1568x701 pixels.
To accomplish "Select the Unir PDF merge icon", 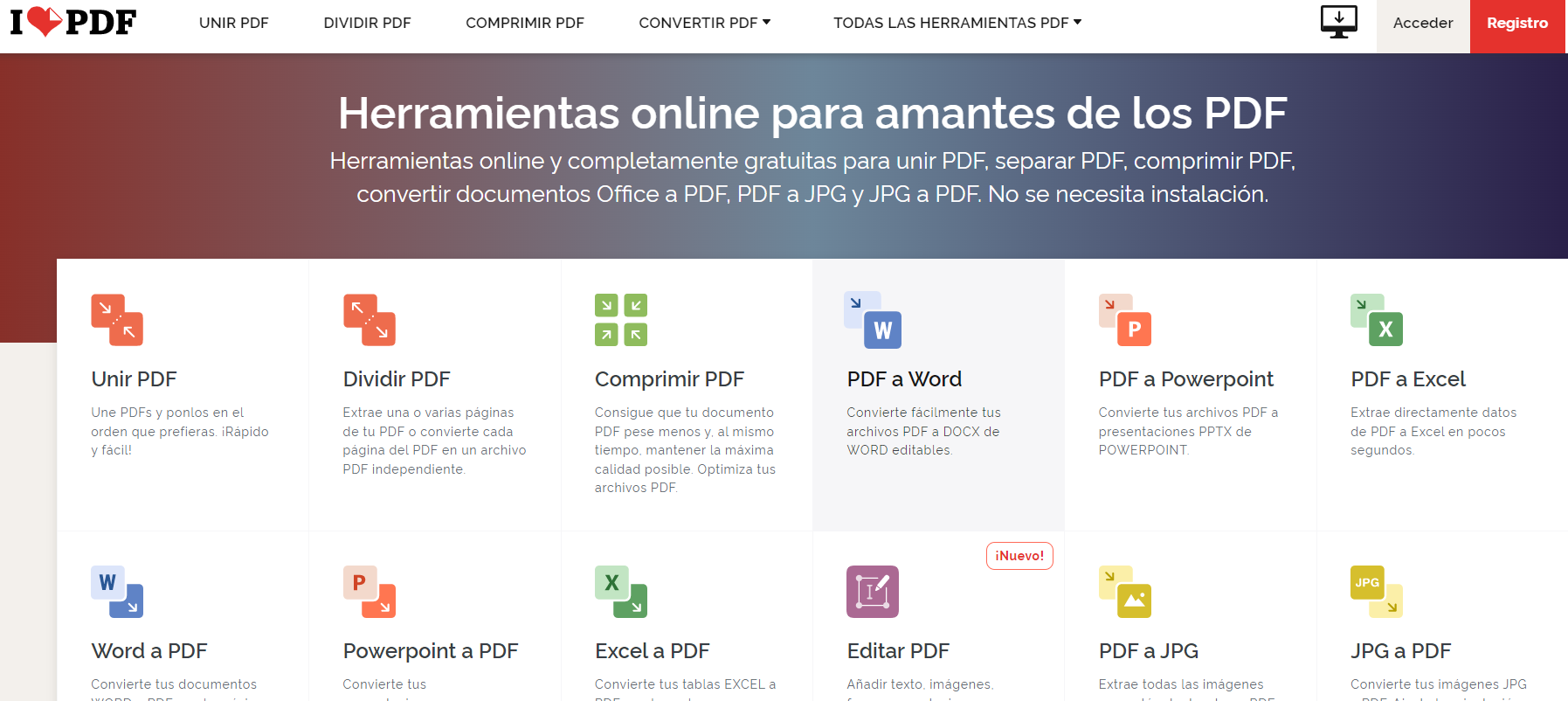I will pos(117,320).
